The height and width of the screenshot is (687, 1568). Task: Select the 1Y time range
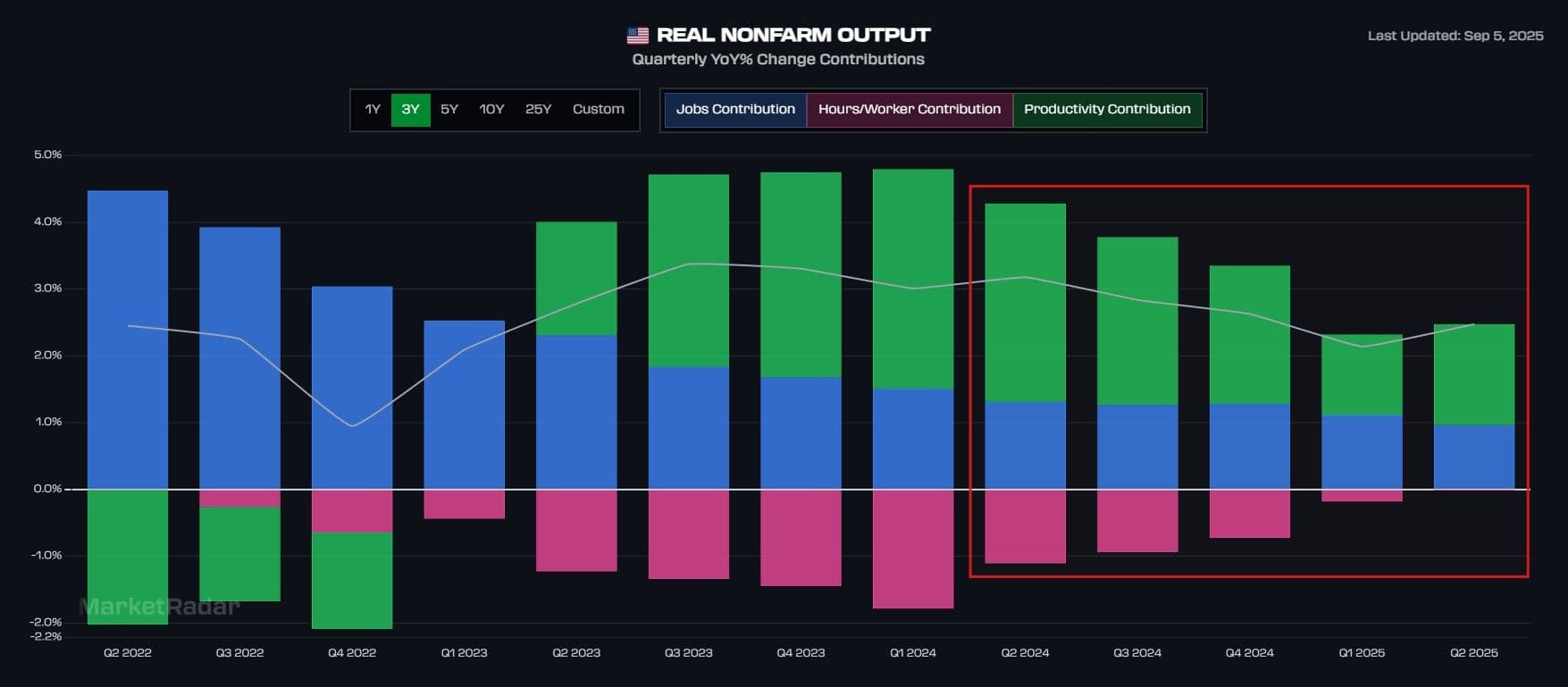pyautogui.click(x=373, y=110)
